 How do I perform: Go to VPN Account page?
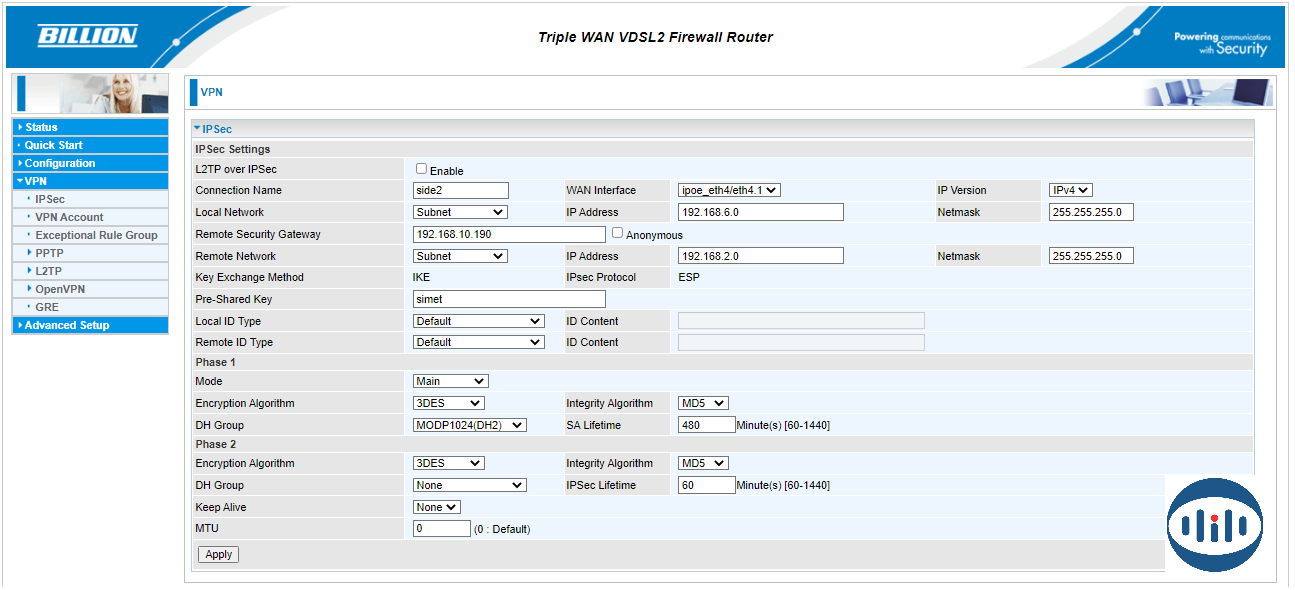coord(69,217)
